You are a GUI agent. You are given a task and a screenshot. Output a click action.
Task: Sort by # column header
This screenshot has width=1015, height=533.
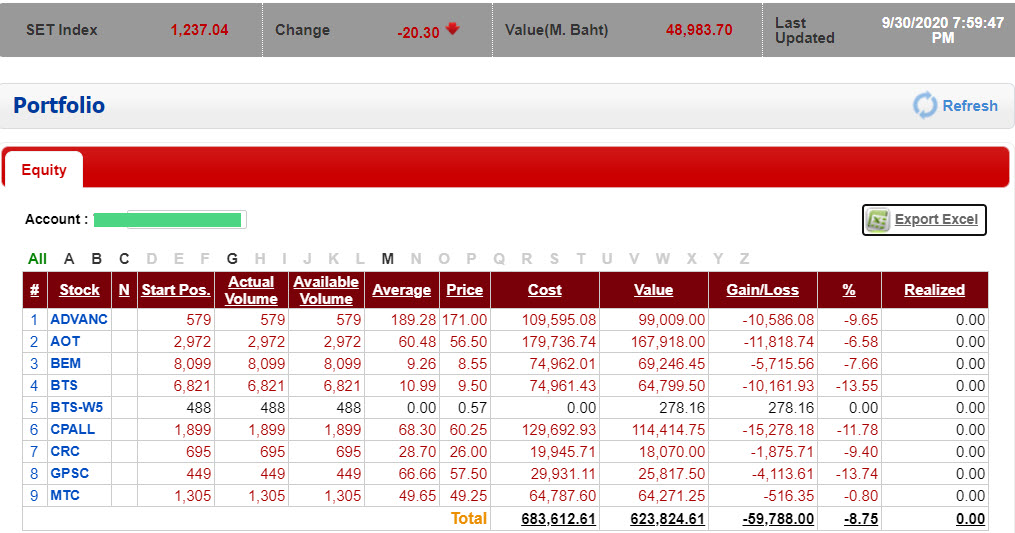pos(34,290)
